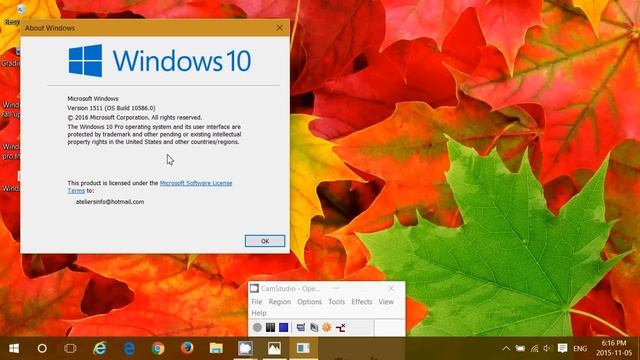This screenshot has width=640, height=360.
Task: Click OK in About Windows dialog
Action: (x=265, y=241)
